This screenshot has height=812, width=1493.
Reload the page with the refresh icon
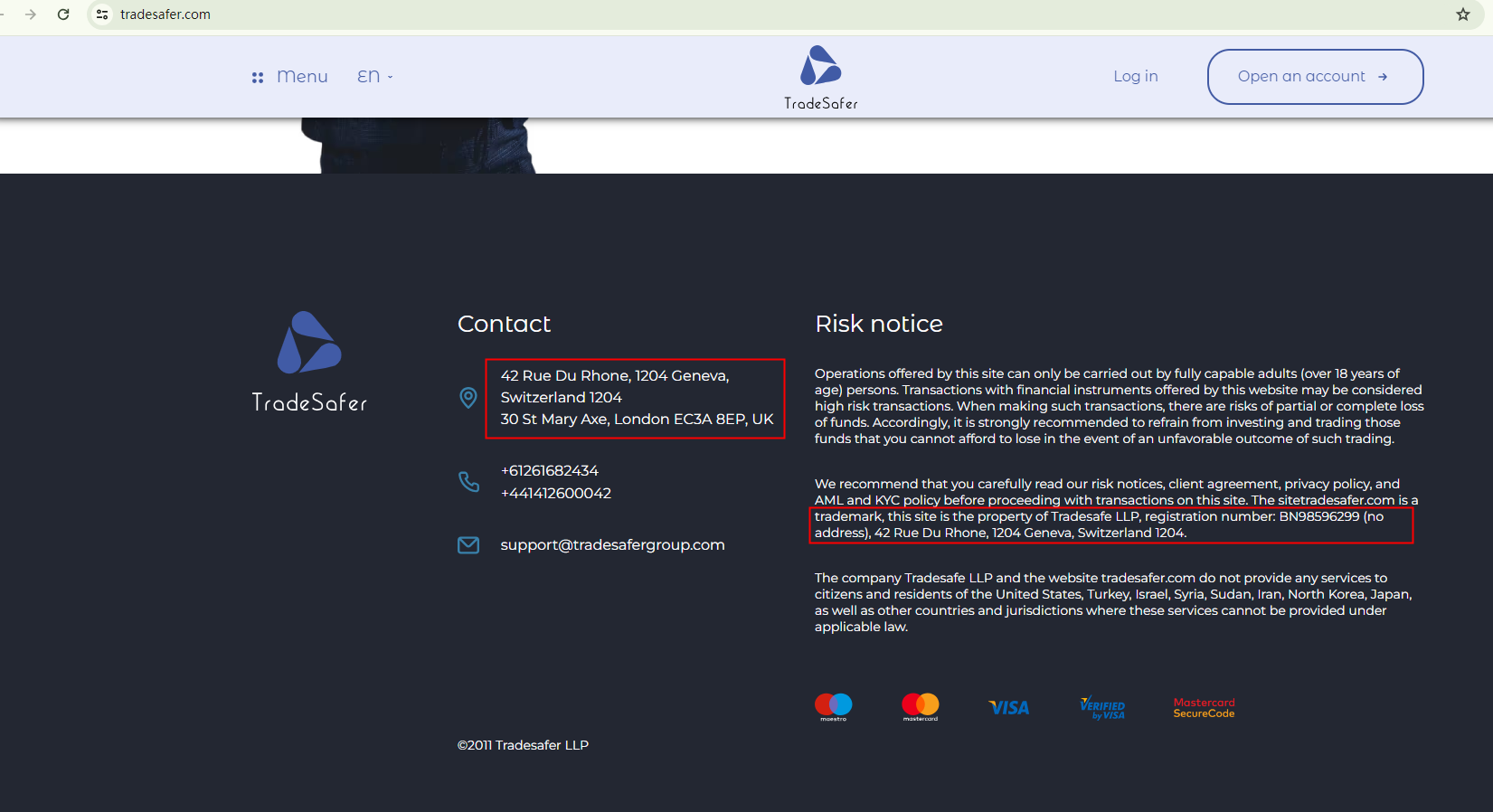click(x=63, y=14)
